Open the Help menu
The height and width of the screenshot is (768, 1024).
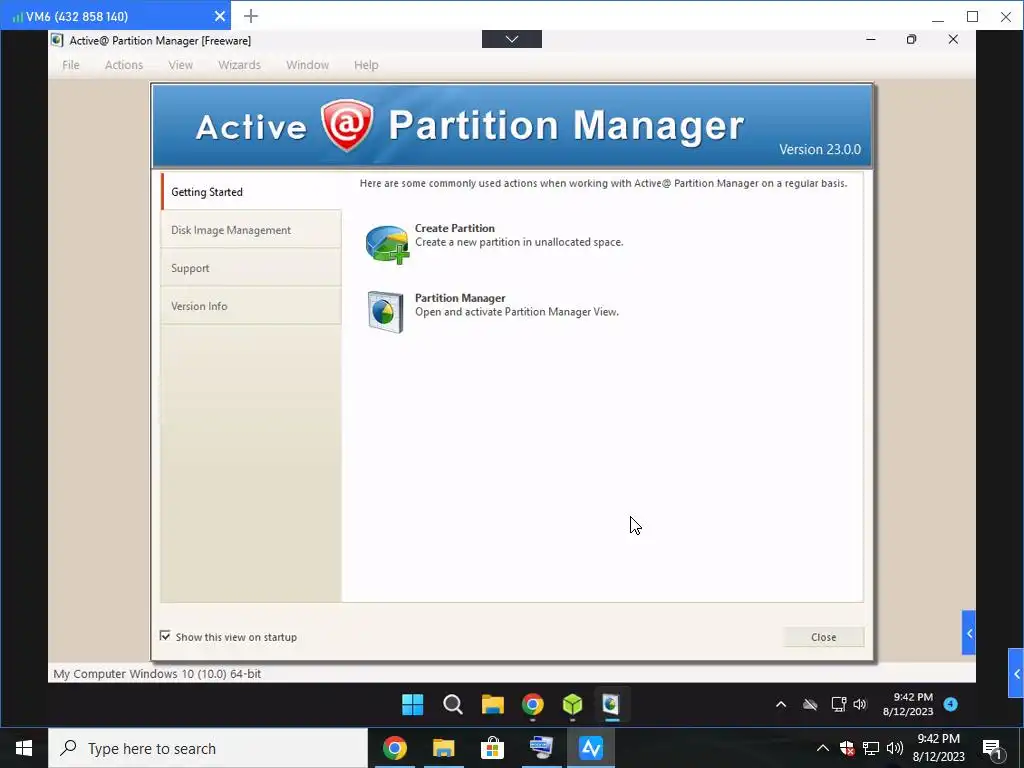(x=366, y=65)
